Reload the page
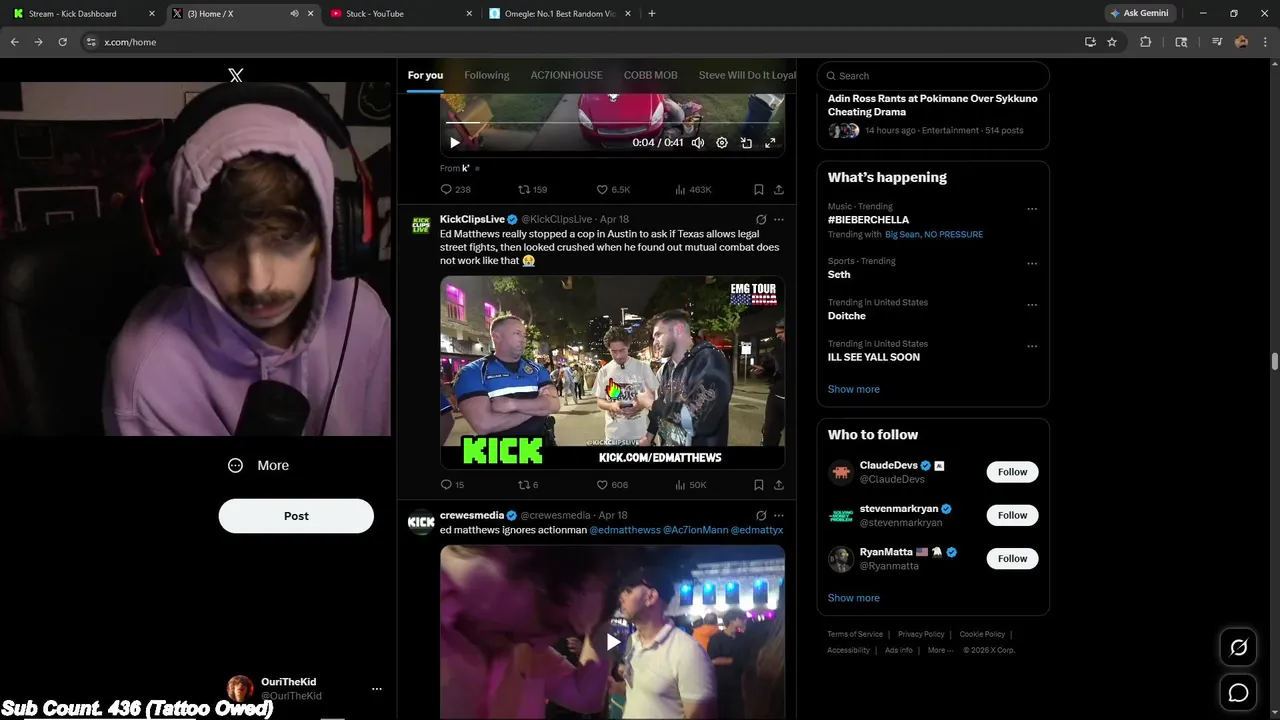The height and width of the screenshot is (720, 1280). (x=62, y=42)
